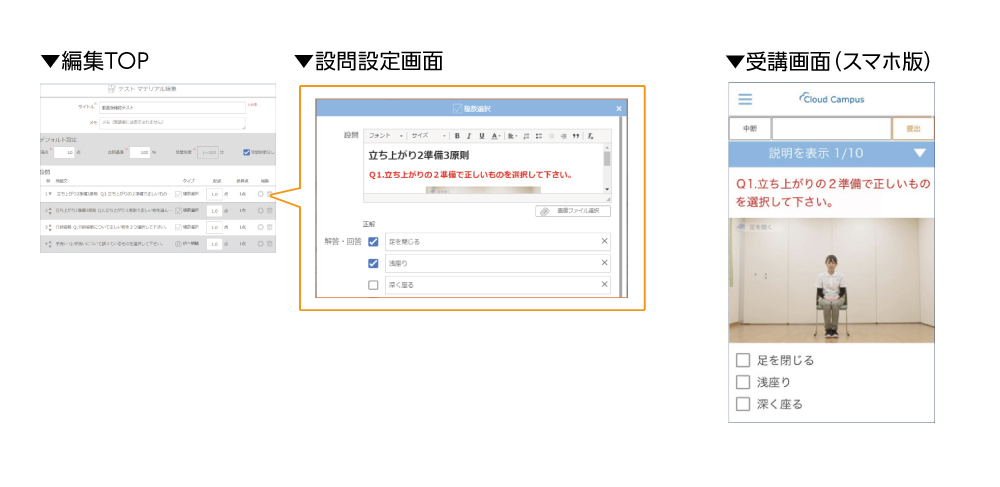Click the reorder arrow on question row 1
Screen dimensions: 1000x487
click(x=50, y=194)
